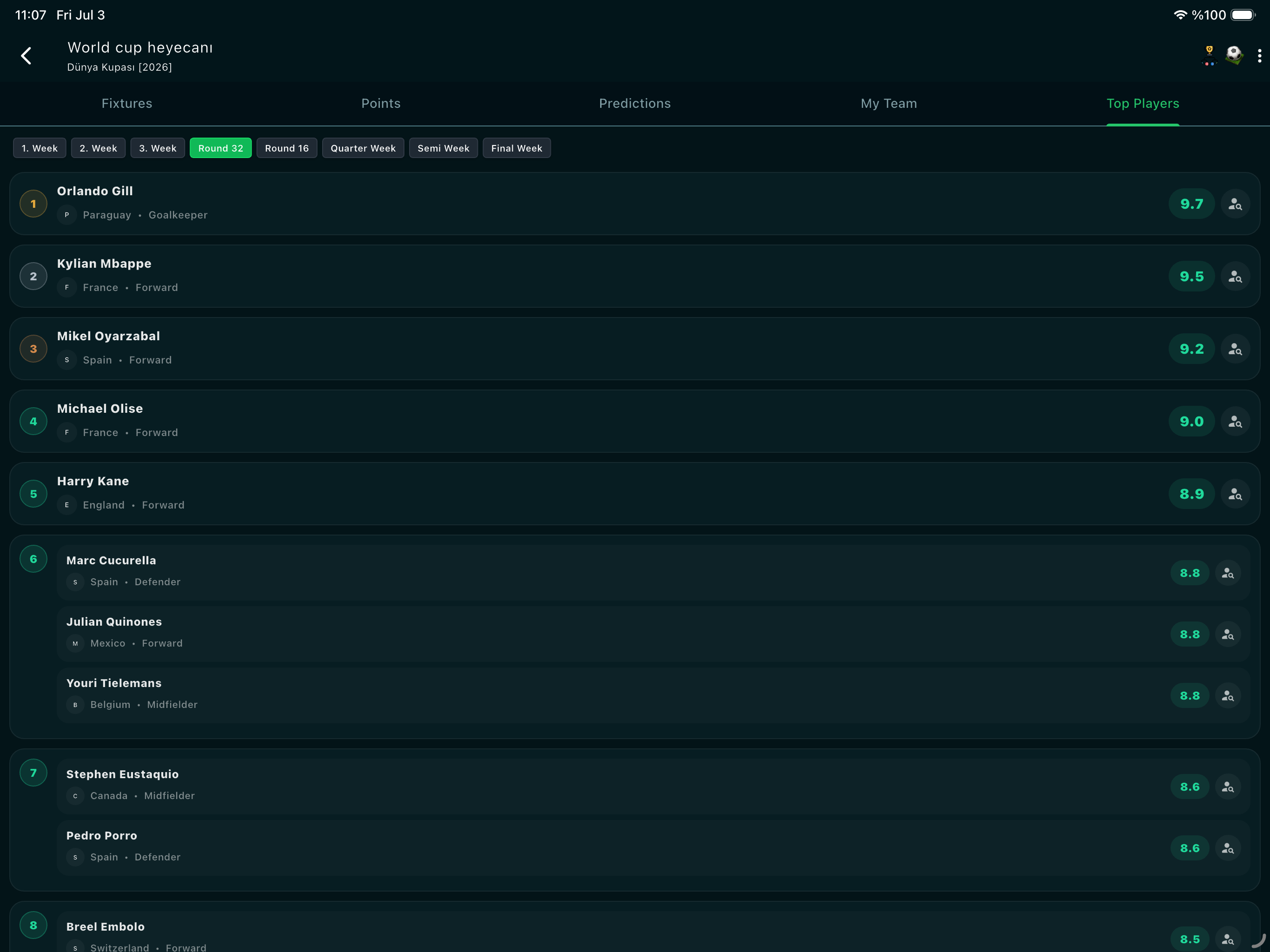The height and width of the screenshot is (952, 1270).
Task: Go to the My Team tab
Action: (889, 103)
